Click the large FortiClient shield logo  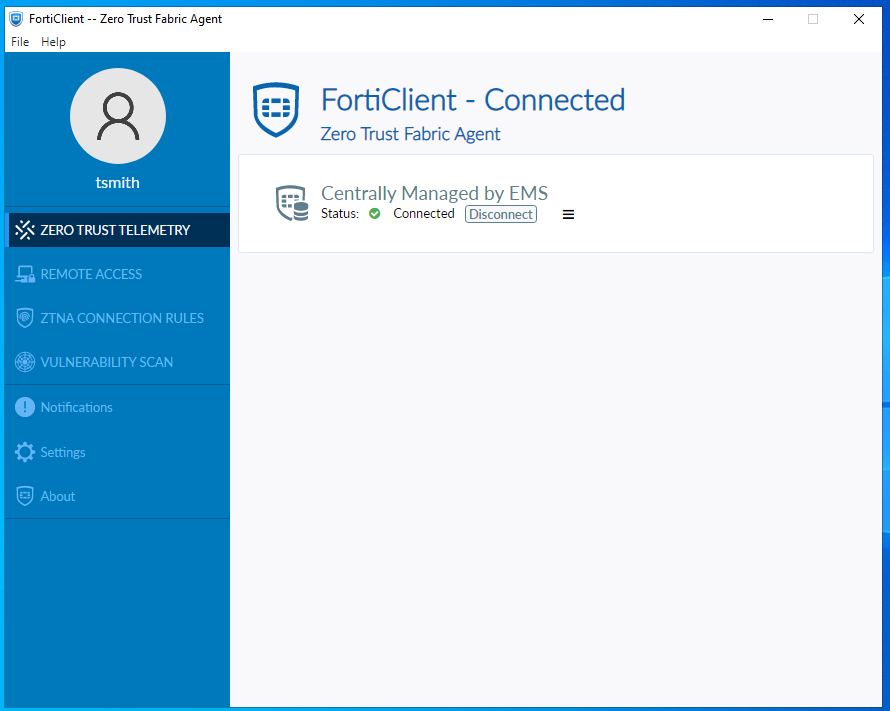click(276, 110)
